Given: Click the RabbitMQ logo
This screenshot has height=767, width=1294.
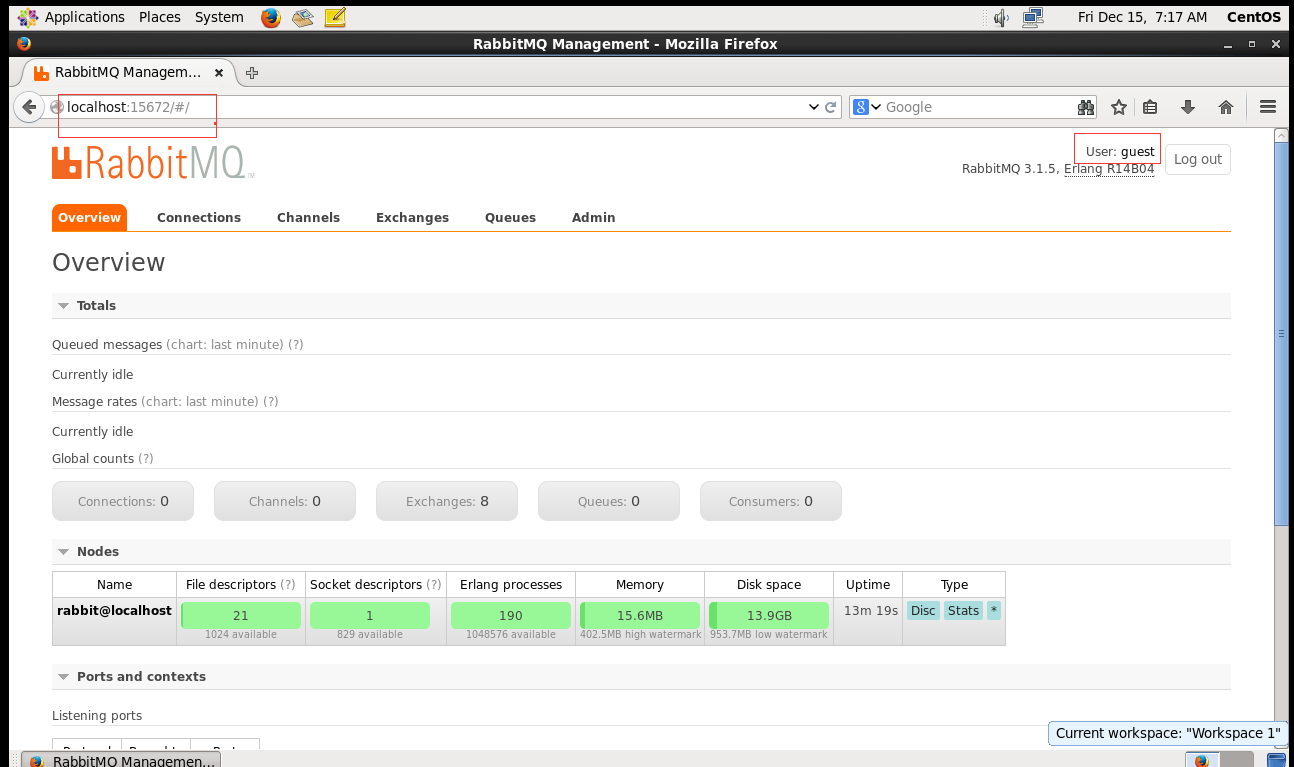Looking at the screenshot, I should (x=153, y=162).
